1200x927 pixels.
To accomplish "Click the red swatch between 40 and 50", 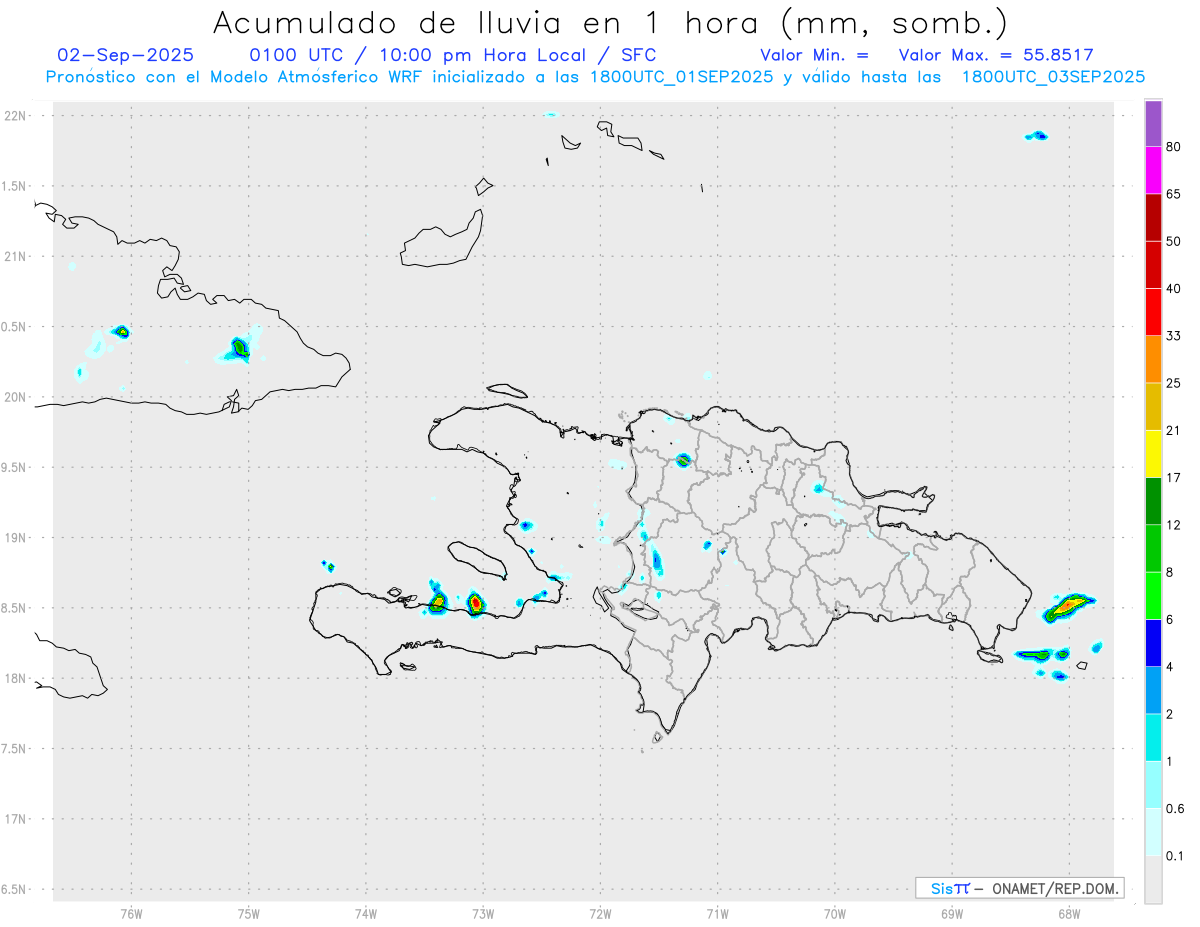I will tap(1153, 264).
